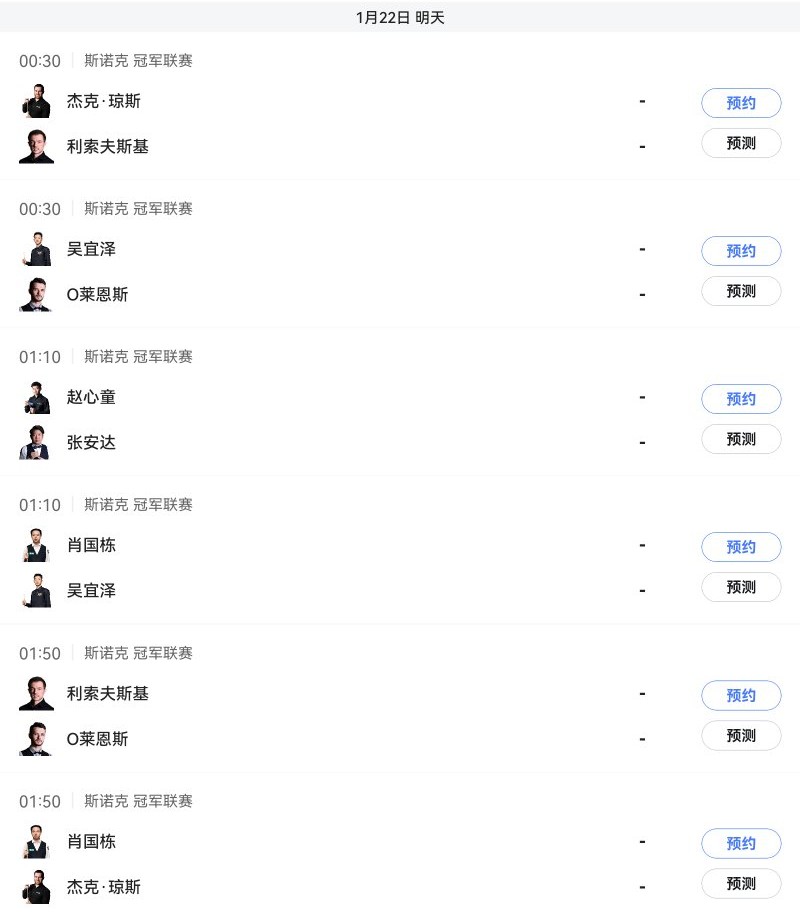Select 利索夫斯基 avatar in match versus O莱恩斯
The width and height of the screenshot is (800, 920).
(36, 694)
